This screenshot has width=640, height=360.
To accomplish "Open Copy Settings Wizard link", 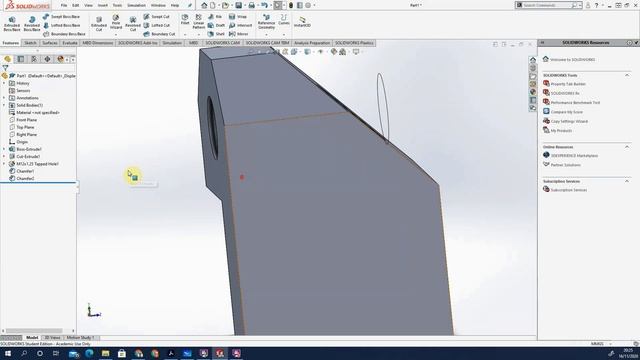I will (569, 122).
